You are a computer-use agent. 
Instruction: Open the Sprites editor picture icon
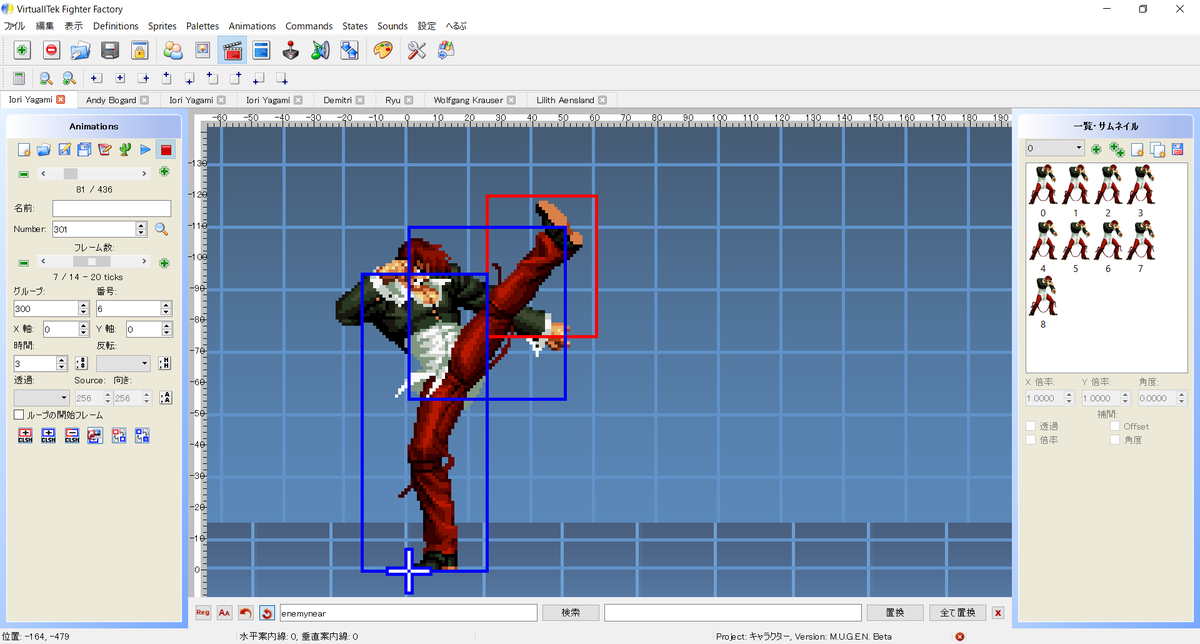point(202,50)
